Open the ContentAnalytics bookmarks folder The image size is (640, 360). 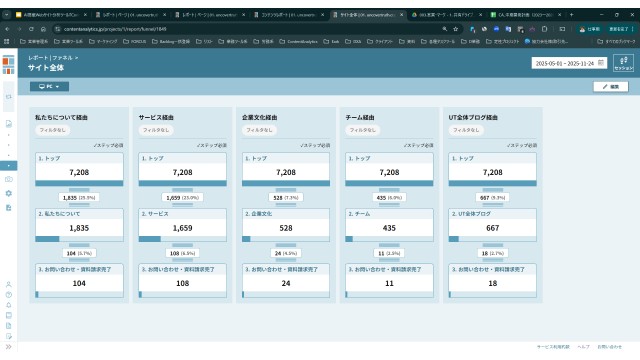299,41
